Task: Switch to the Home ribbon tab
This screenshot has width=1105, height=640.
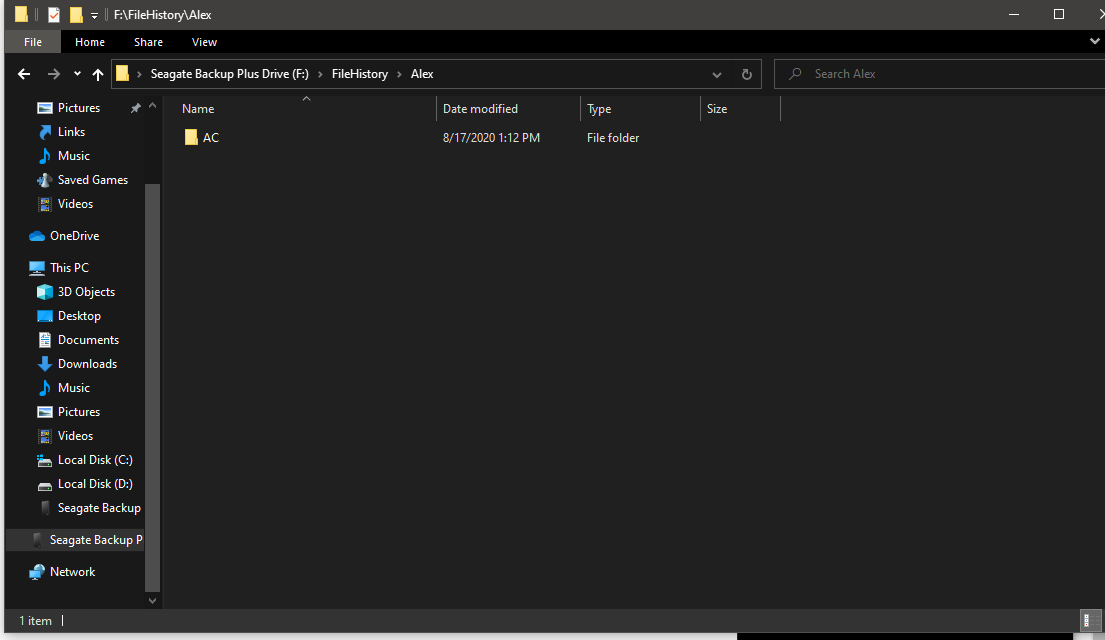Action: tap(89, 42)
